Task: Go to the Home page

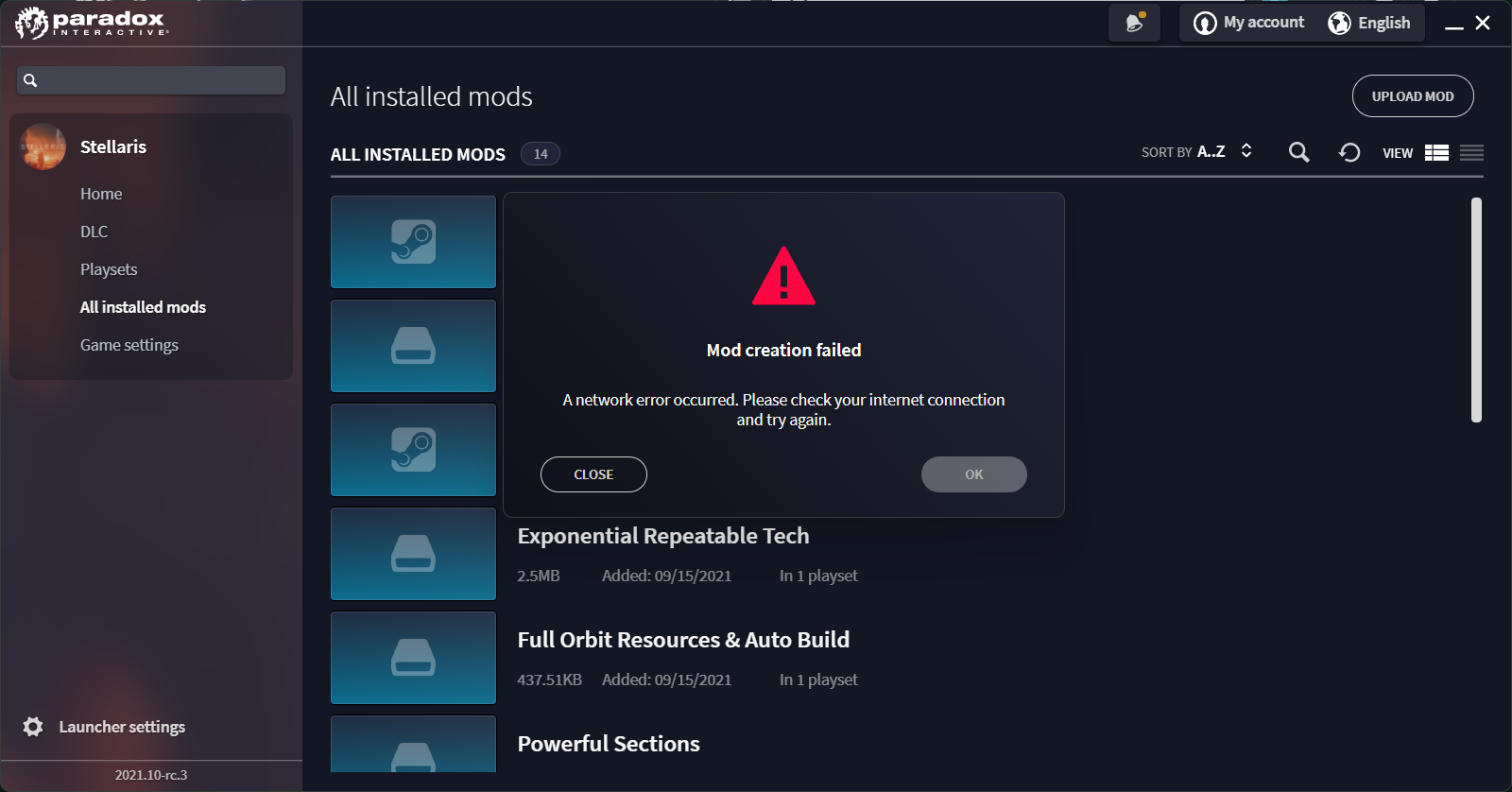Action: pyautogui.click(x=101, y=194)
